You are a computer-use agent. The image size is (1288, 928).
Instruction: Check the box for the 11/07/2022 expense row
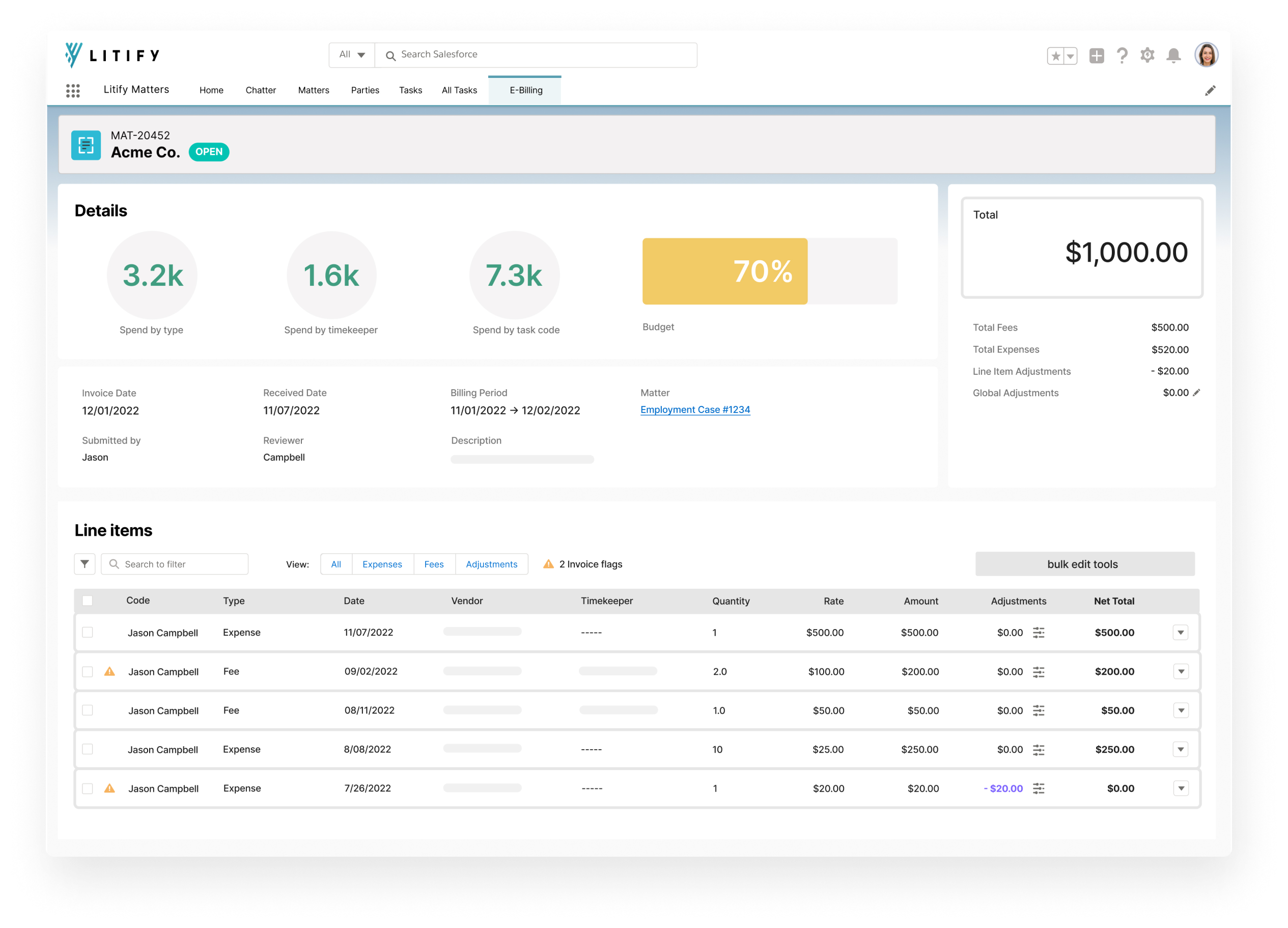[88, 633]
